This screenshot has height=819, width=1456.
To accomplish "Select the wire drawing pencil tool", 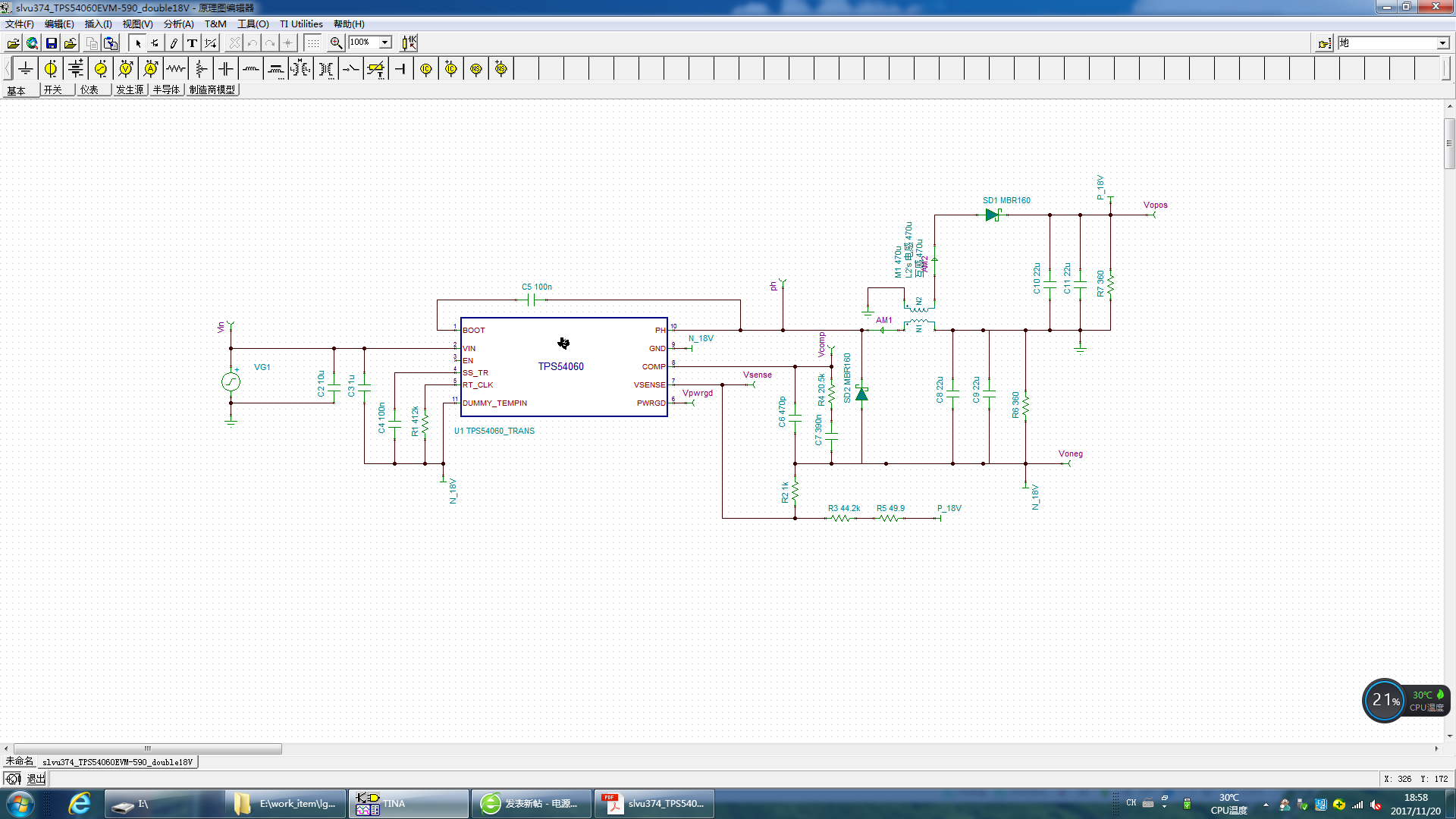I will pos(174,43).
